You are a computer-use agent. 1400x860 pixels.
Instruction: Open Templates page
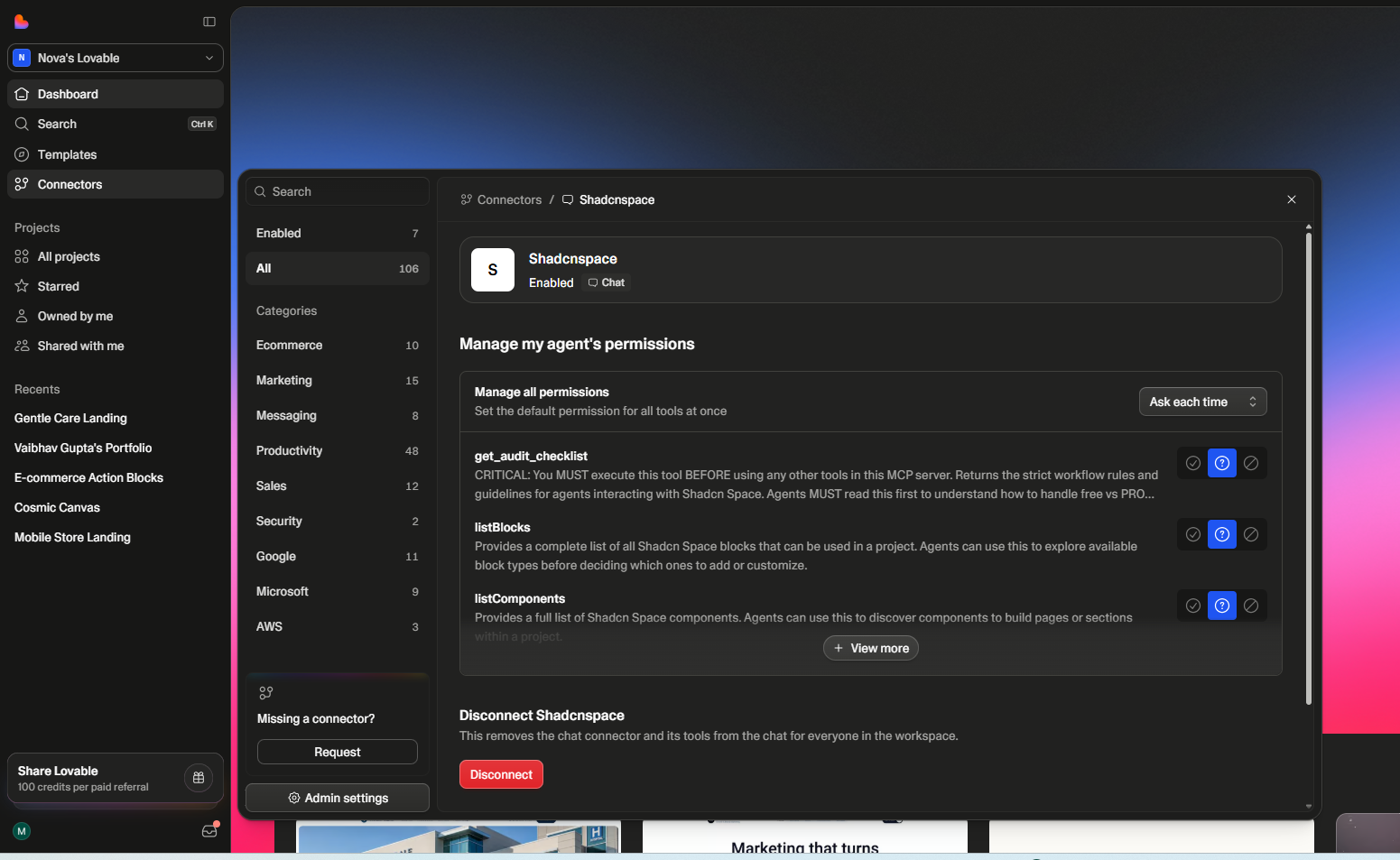point(116,154)
